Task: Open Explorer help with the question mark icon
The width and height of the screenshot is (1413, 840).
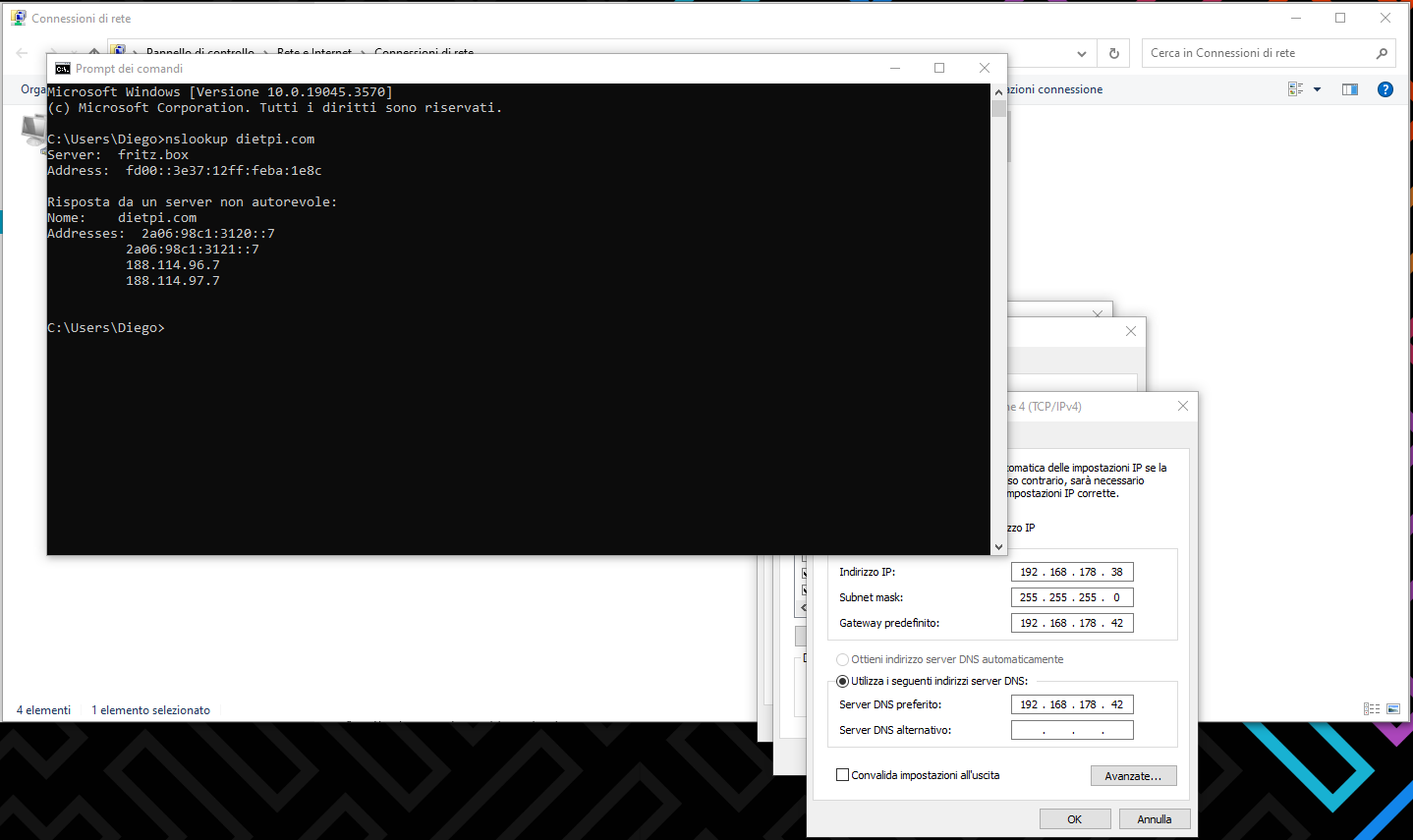Action: [1385, 89]
